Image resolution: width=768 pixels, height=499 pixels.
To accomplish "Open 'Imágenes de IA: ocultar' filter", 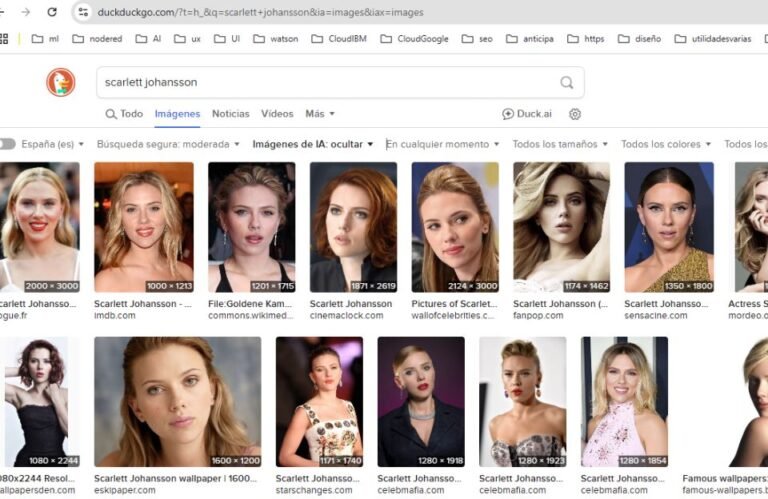I will 313,144.
